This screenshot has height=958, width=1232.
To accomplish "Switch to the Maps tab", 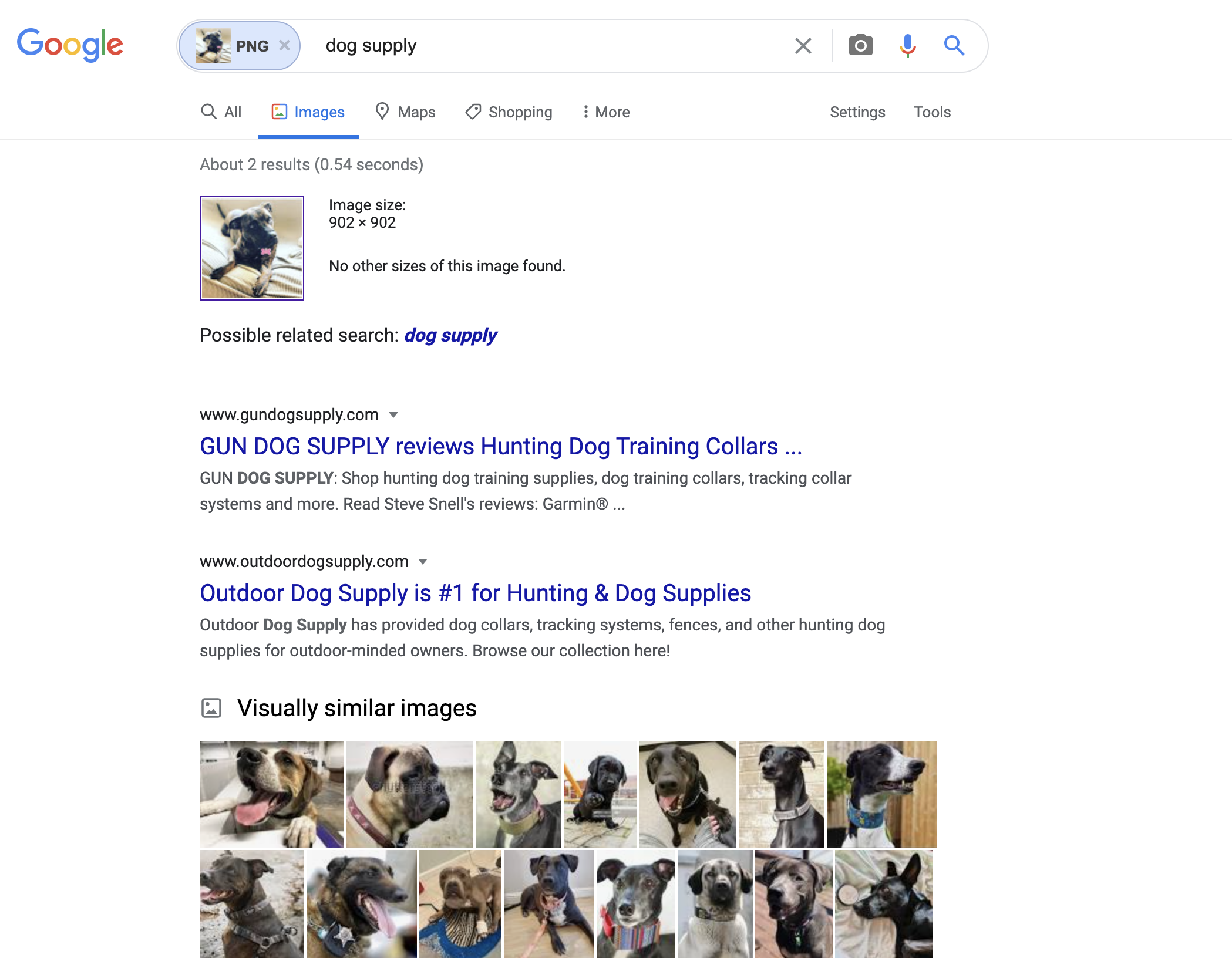I will tap(406, 112).
